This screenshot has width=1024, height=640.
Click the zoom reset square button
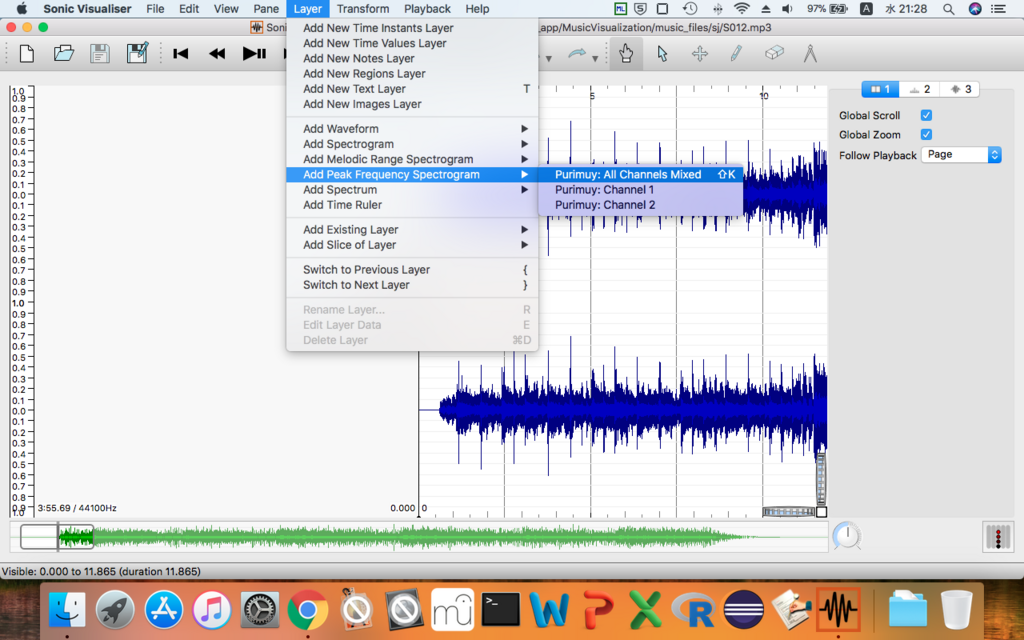coord(822,512)
